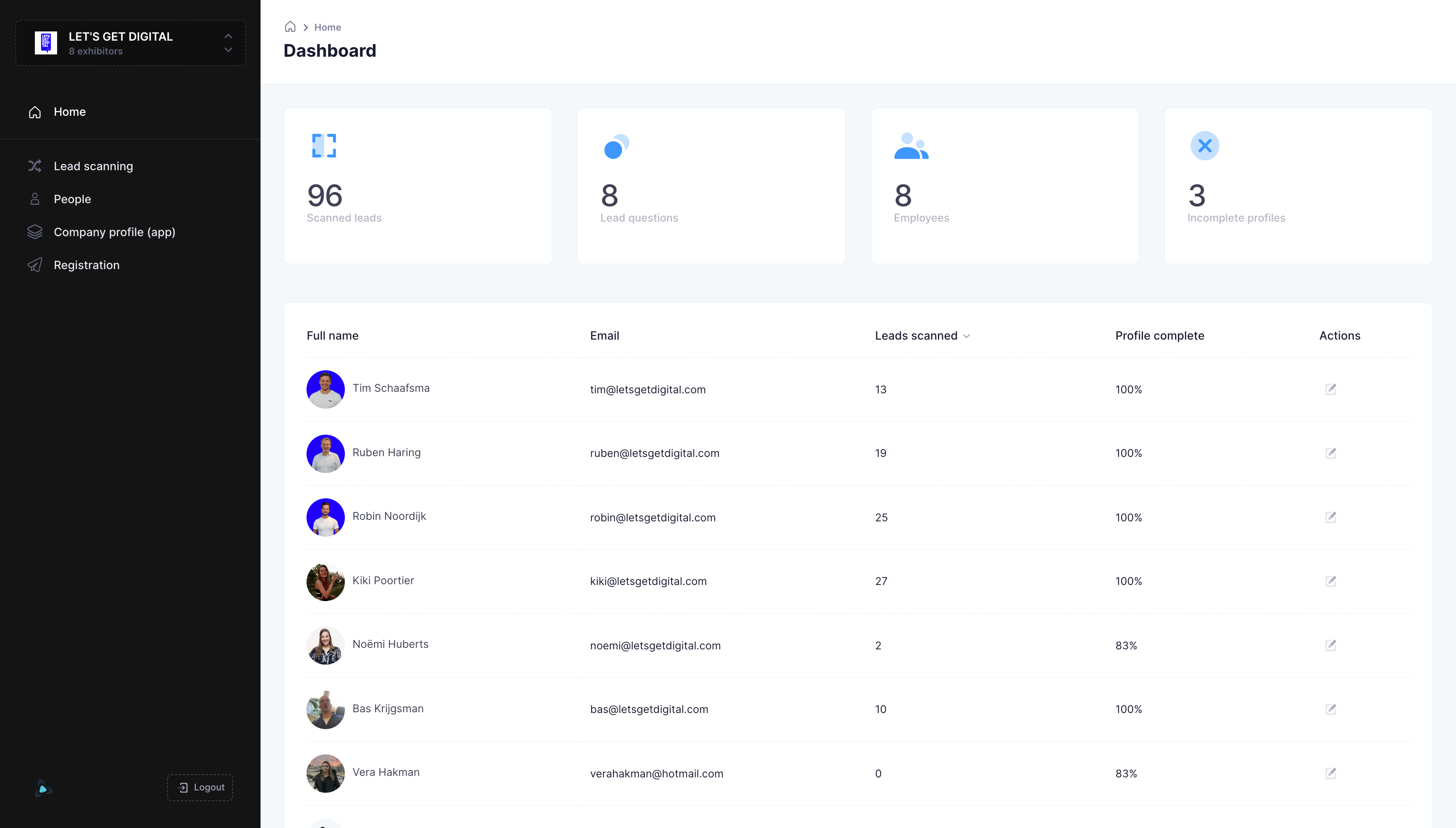Screen dimensions: 1456x828
Task: Click the Registration paper plane icon
Action: pyautogui.click(x=34, y=265)
